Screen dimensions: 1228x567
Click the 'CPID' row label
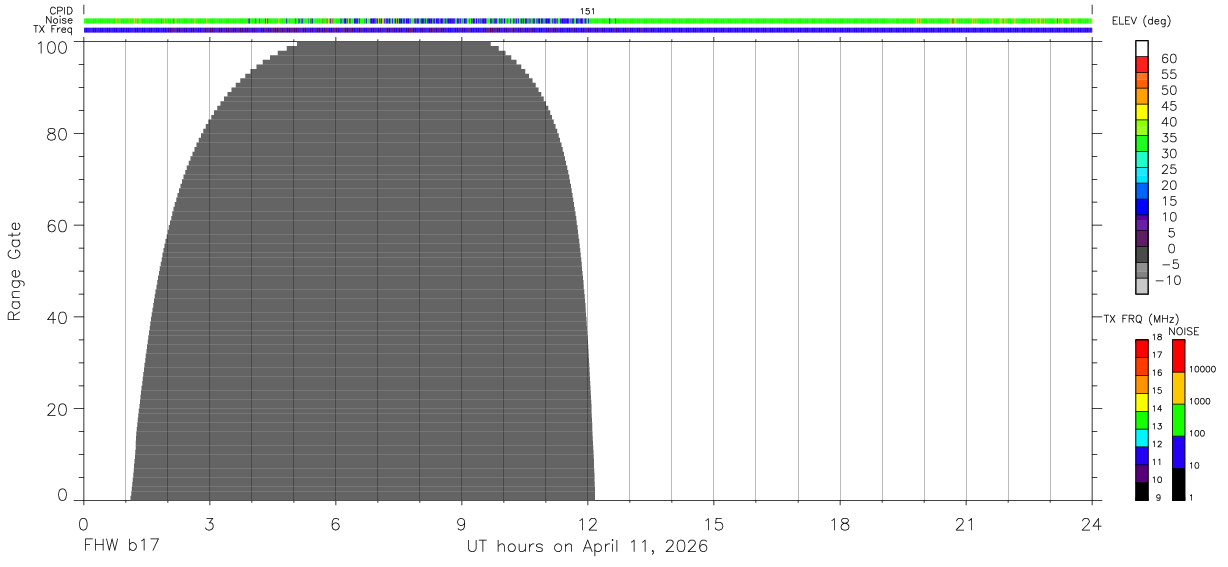tap(61, 11)
